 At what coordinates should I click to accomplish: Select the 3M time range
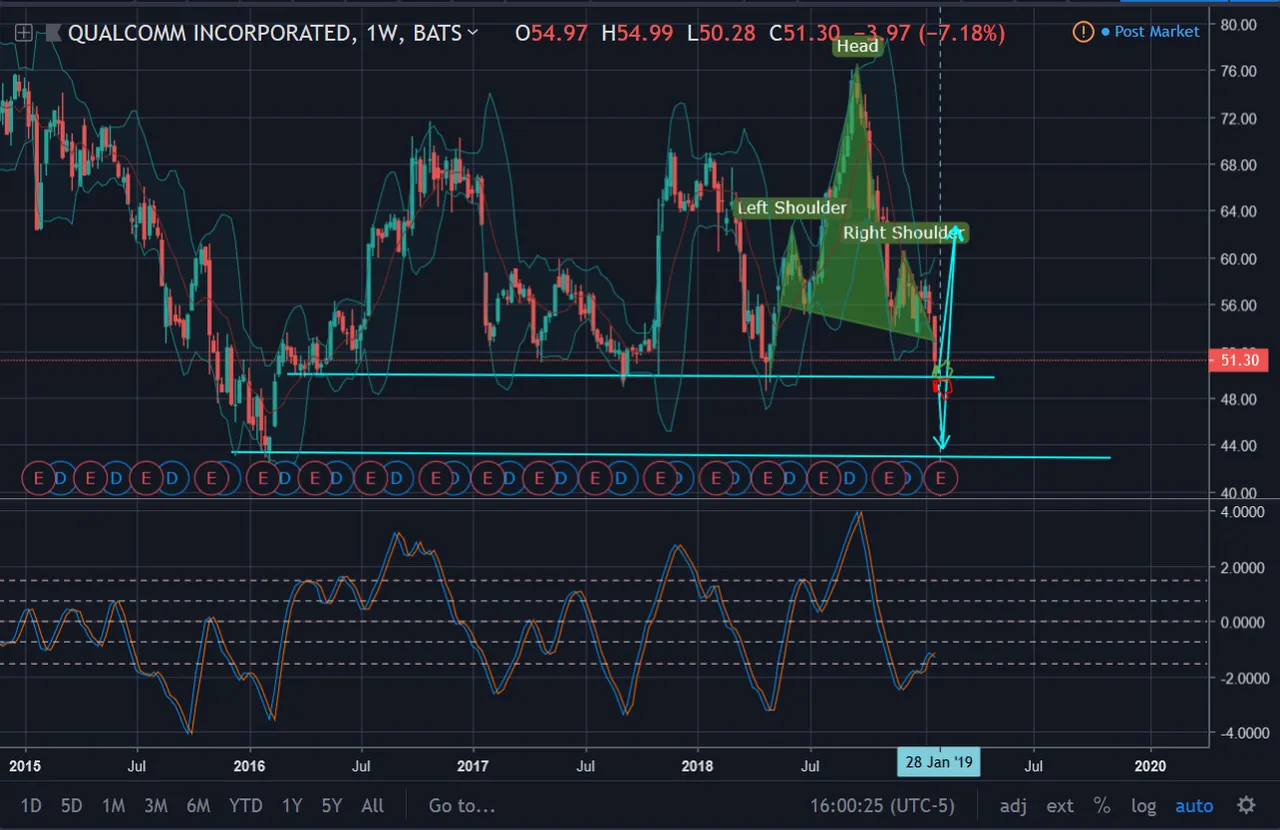pos(155,806)
